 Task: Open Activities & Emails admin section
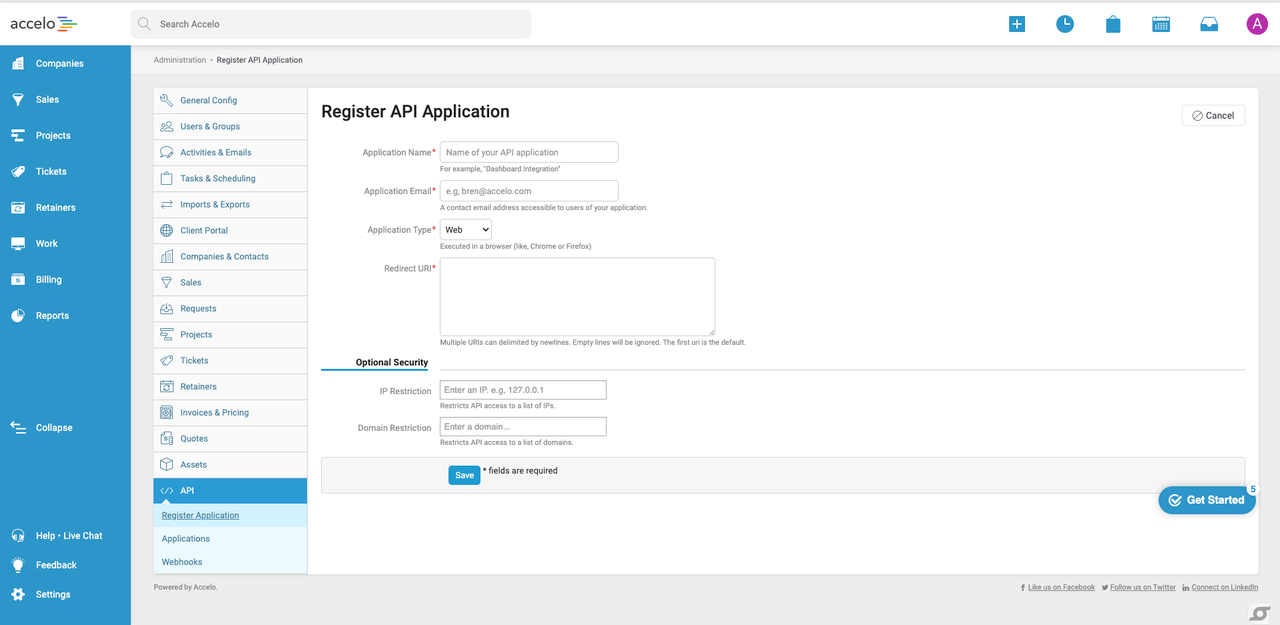[230, 152]
